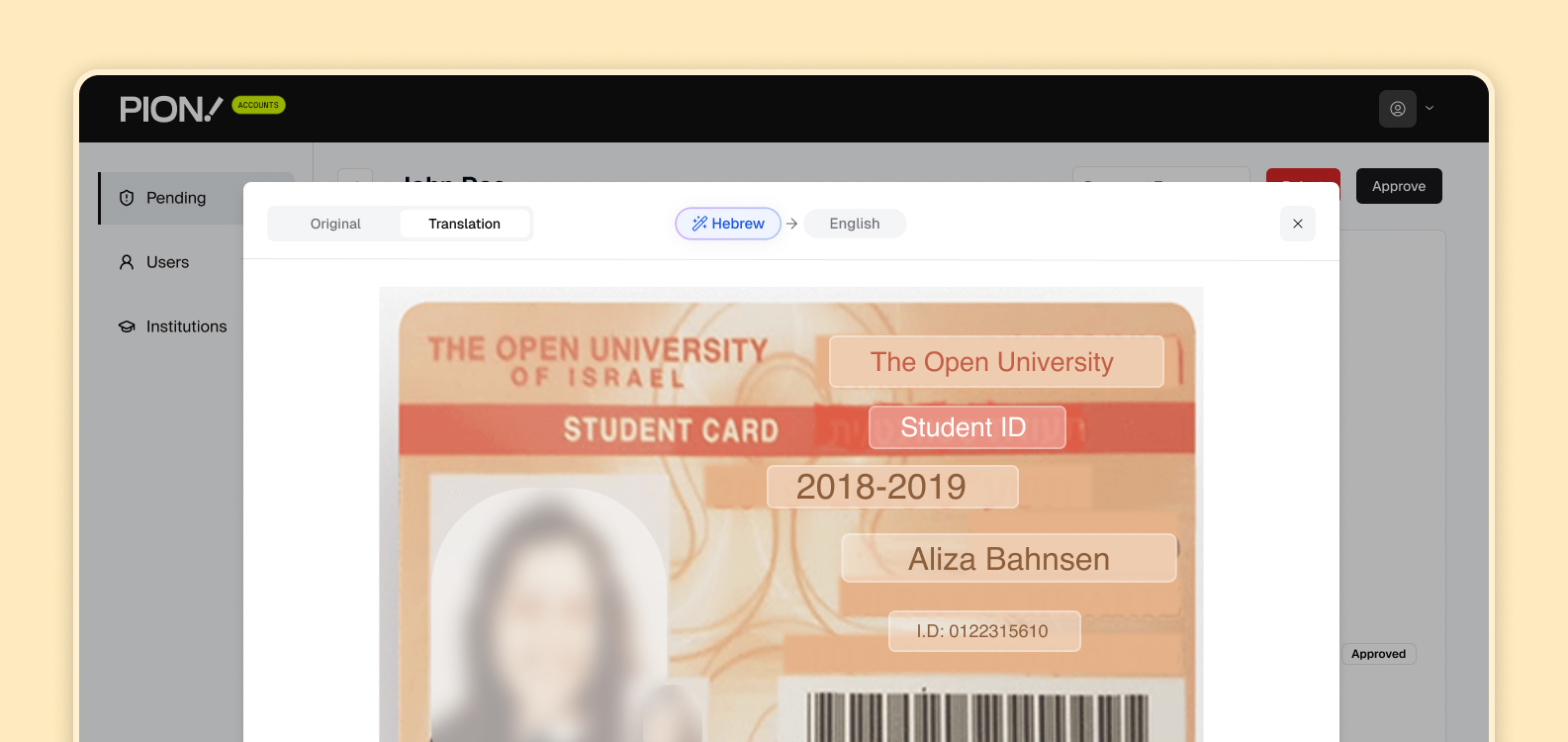
Task: Click the Pending shield icon in sidebar
Action: (127, 198)
